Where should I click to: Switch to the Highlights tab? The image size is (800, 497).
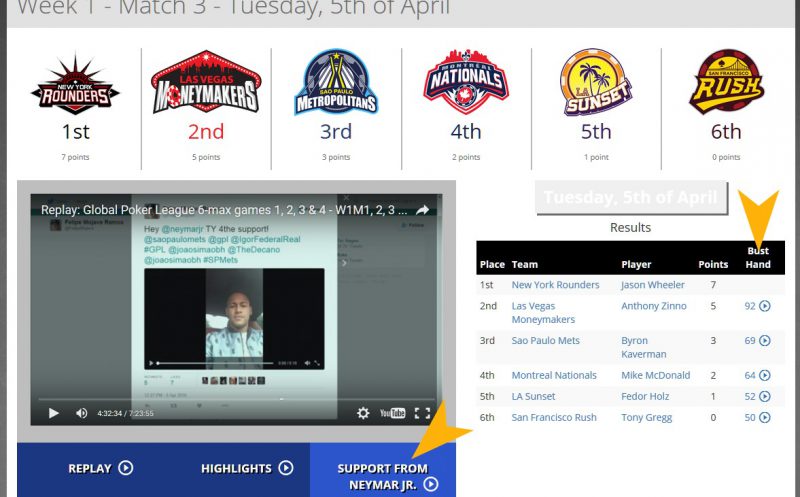pos(247,468)
